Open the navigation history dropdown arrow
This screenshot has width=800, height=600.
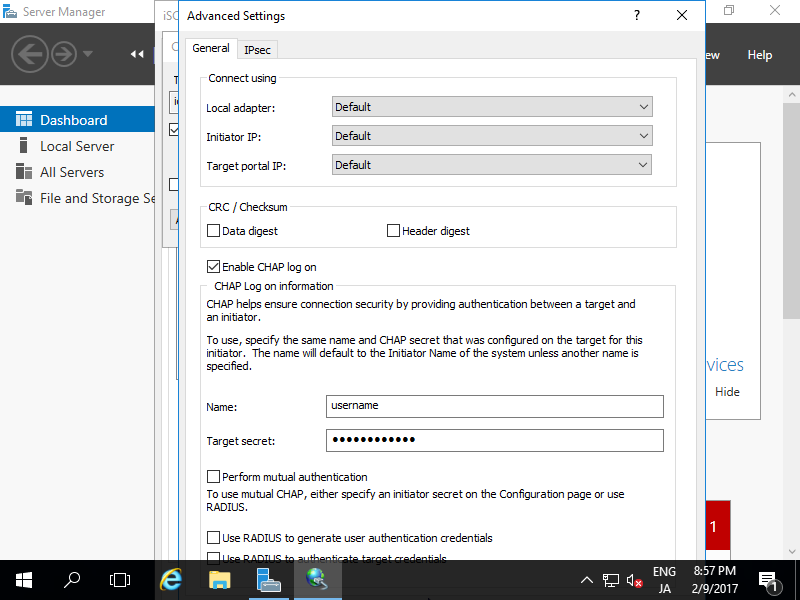click(x=88, y=53)
